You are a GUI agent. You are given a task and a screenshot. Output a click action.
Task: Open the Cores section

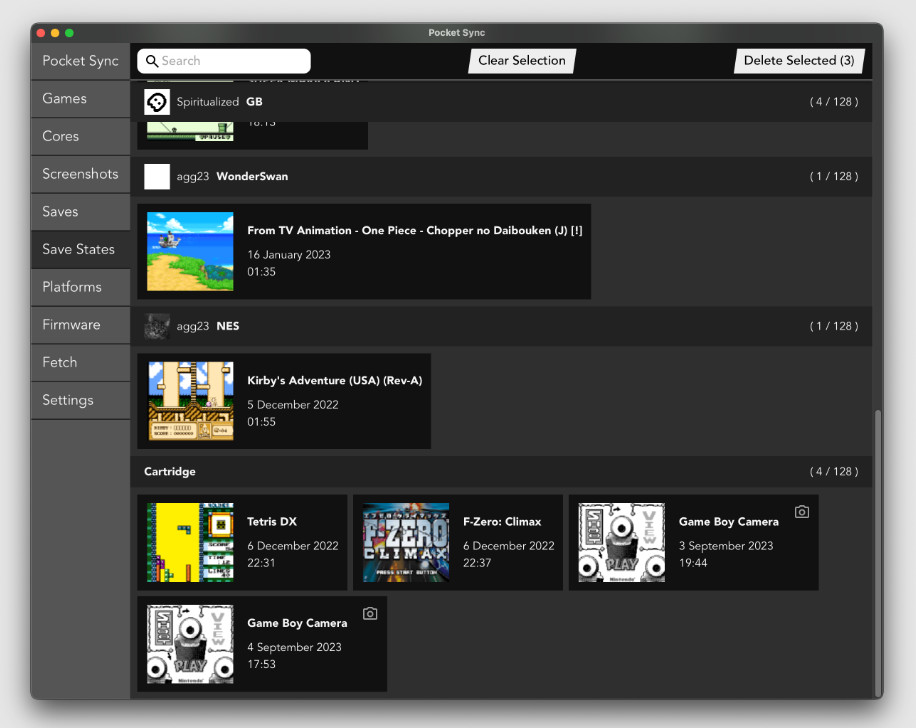tap(81, 136)
